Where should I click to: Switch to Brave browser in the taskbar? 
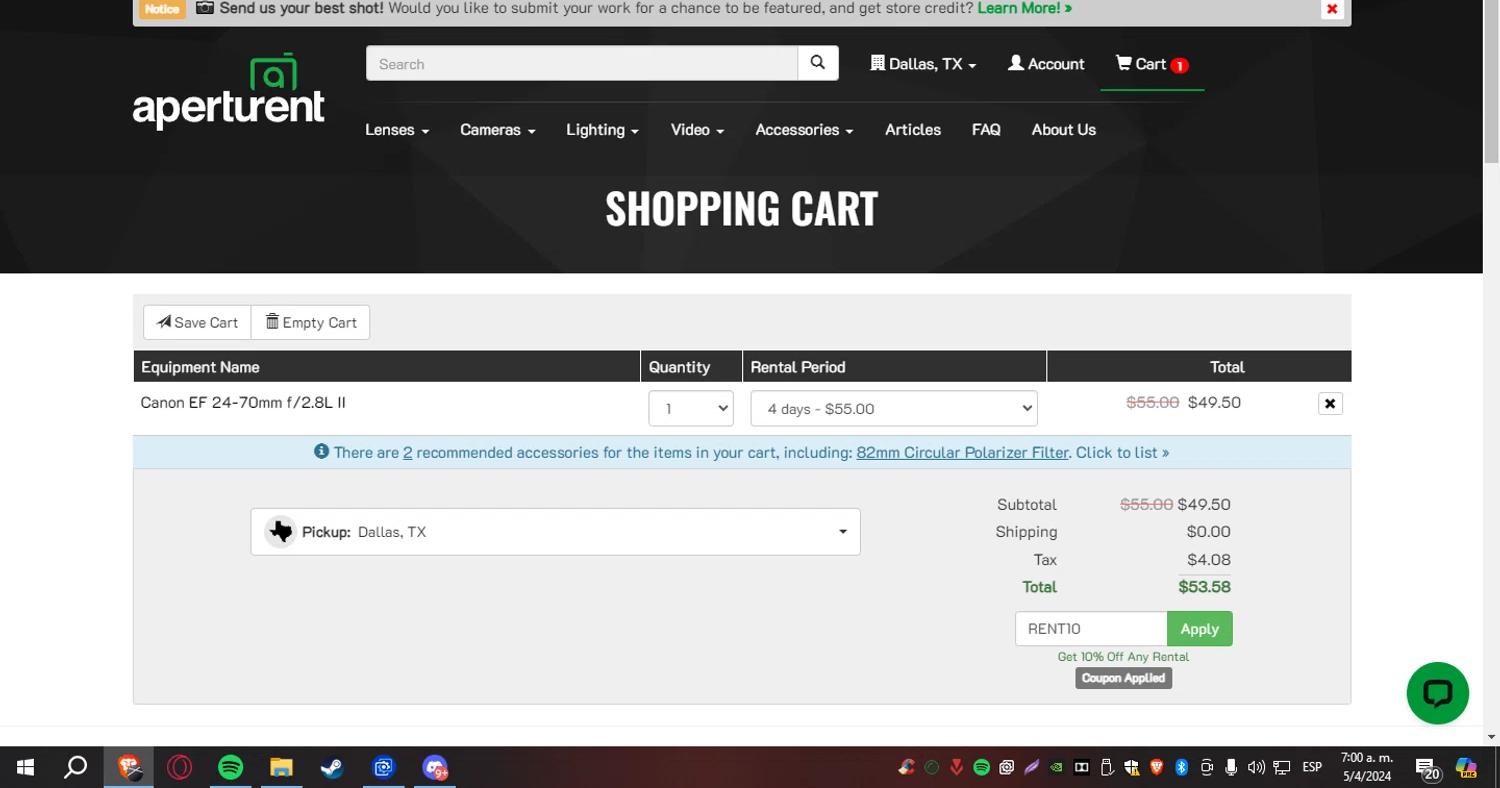[x=129, y=767]
